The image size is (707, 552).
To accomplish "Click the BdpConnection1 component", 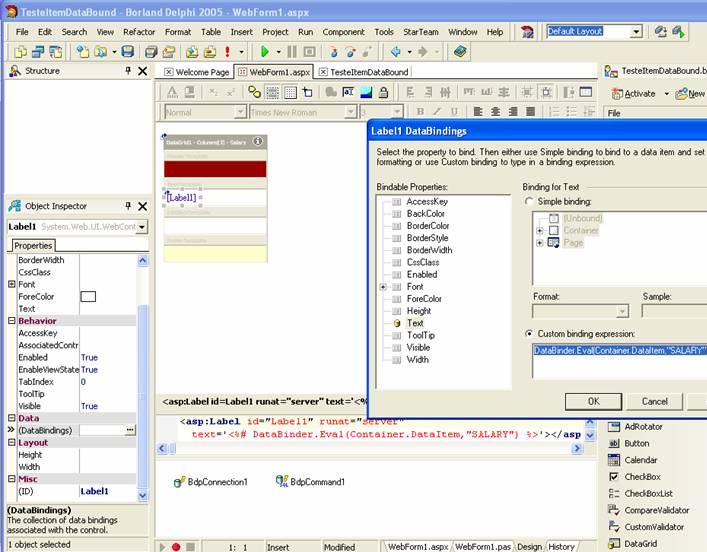I will click(211, 482).
